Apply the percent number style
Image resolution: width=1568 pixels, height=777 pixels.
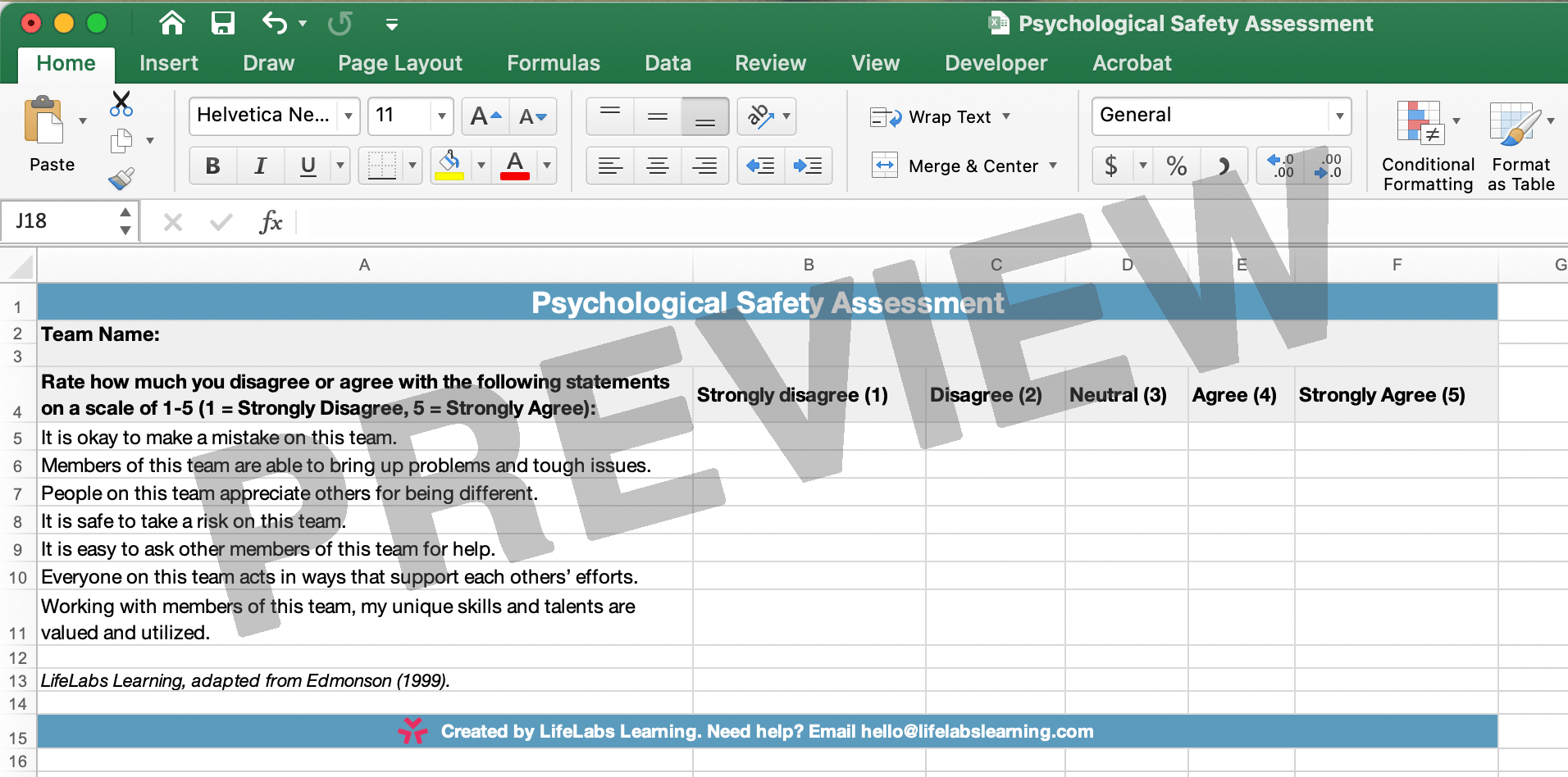point(1177,165)
